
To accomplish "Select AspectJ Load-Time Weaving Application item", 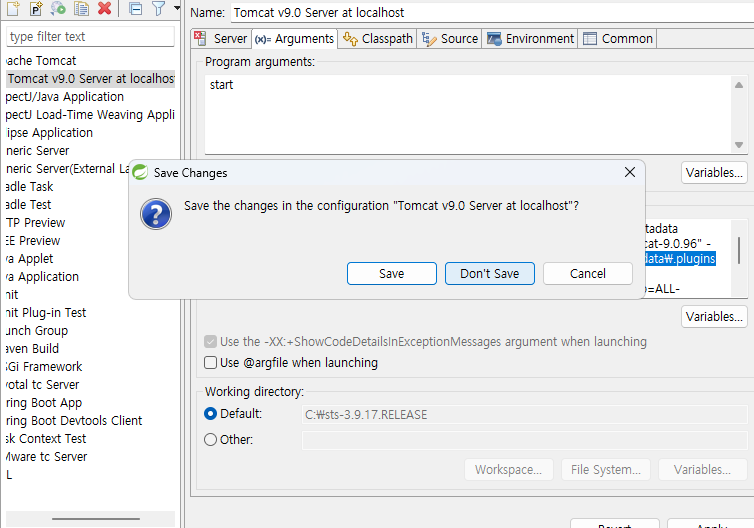I will click(x=90, y=114).
